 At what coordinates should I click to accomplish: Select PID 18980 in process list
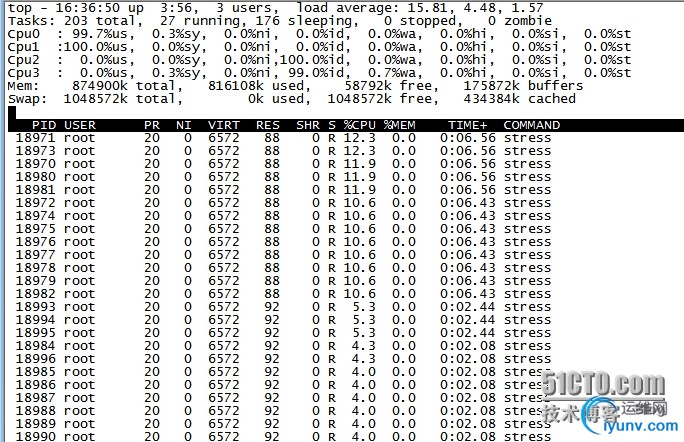(36, 177)
